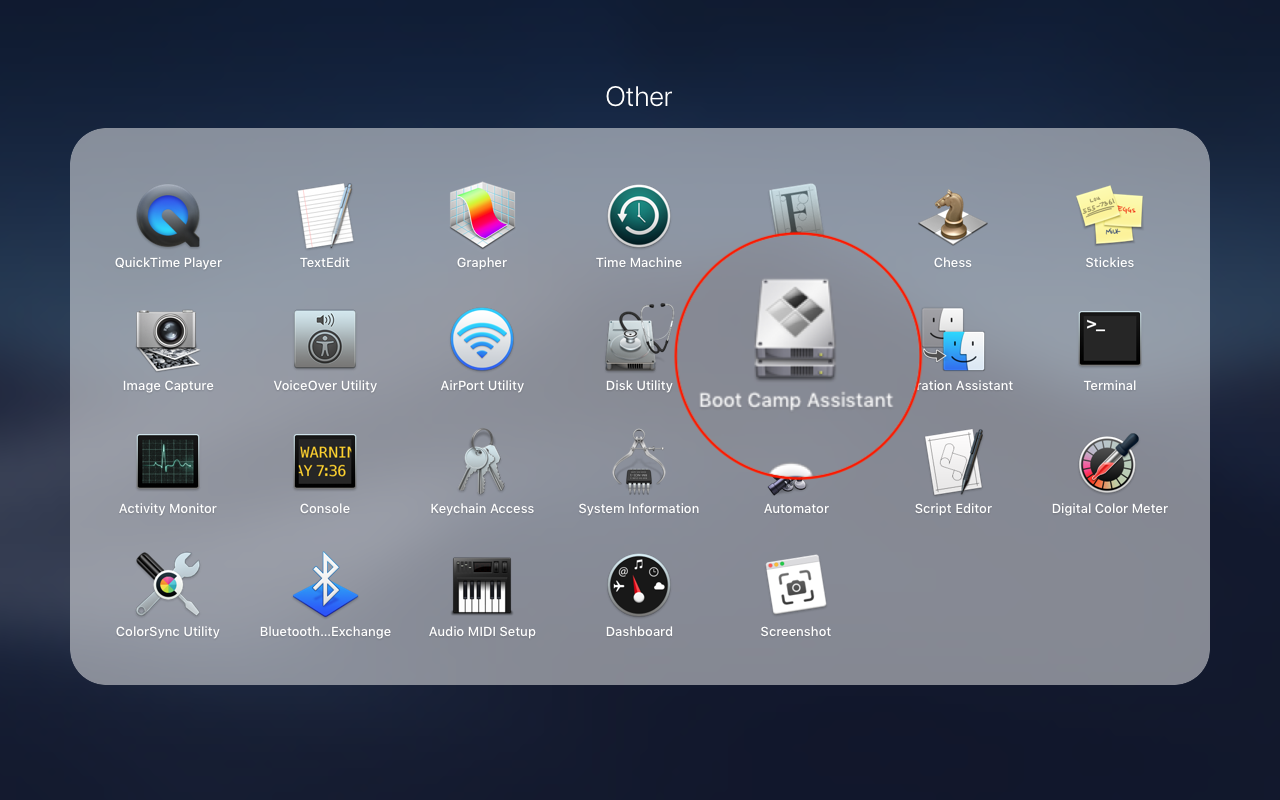
Task: Open AirPort Utility
Action: click(482, 339)
